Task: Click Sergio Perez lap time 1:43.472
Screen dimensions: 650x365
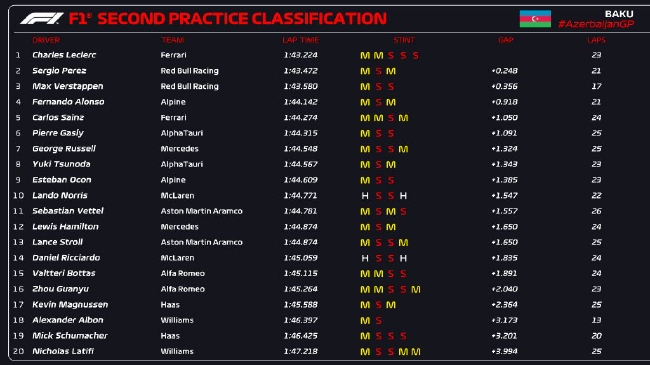Action: (301, 71)
